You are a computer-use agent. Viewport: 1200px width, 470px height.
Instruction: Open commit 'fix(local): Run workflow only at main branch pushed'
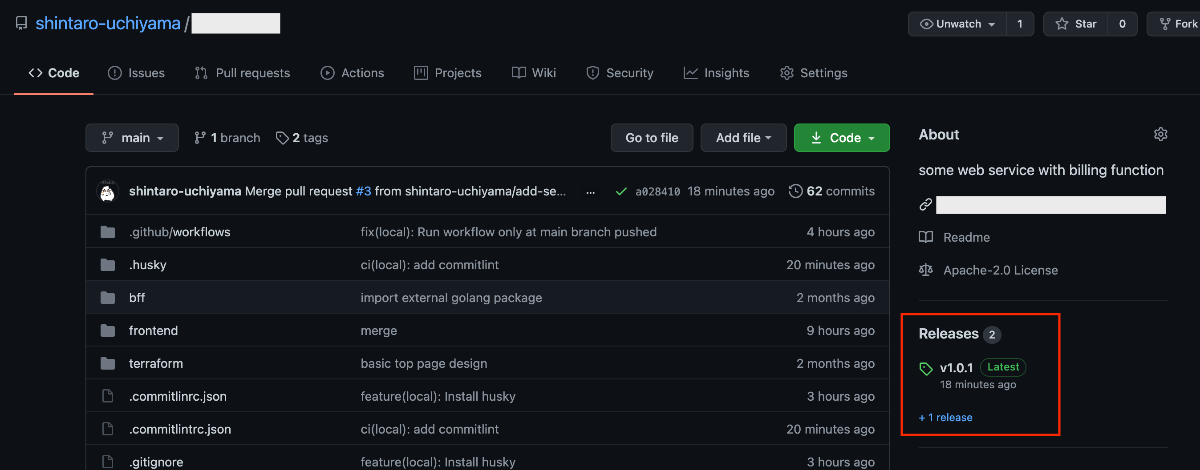pyautogui.click(x=509, y=232)
